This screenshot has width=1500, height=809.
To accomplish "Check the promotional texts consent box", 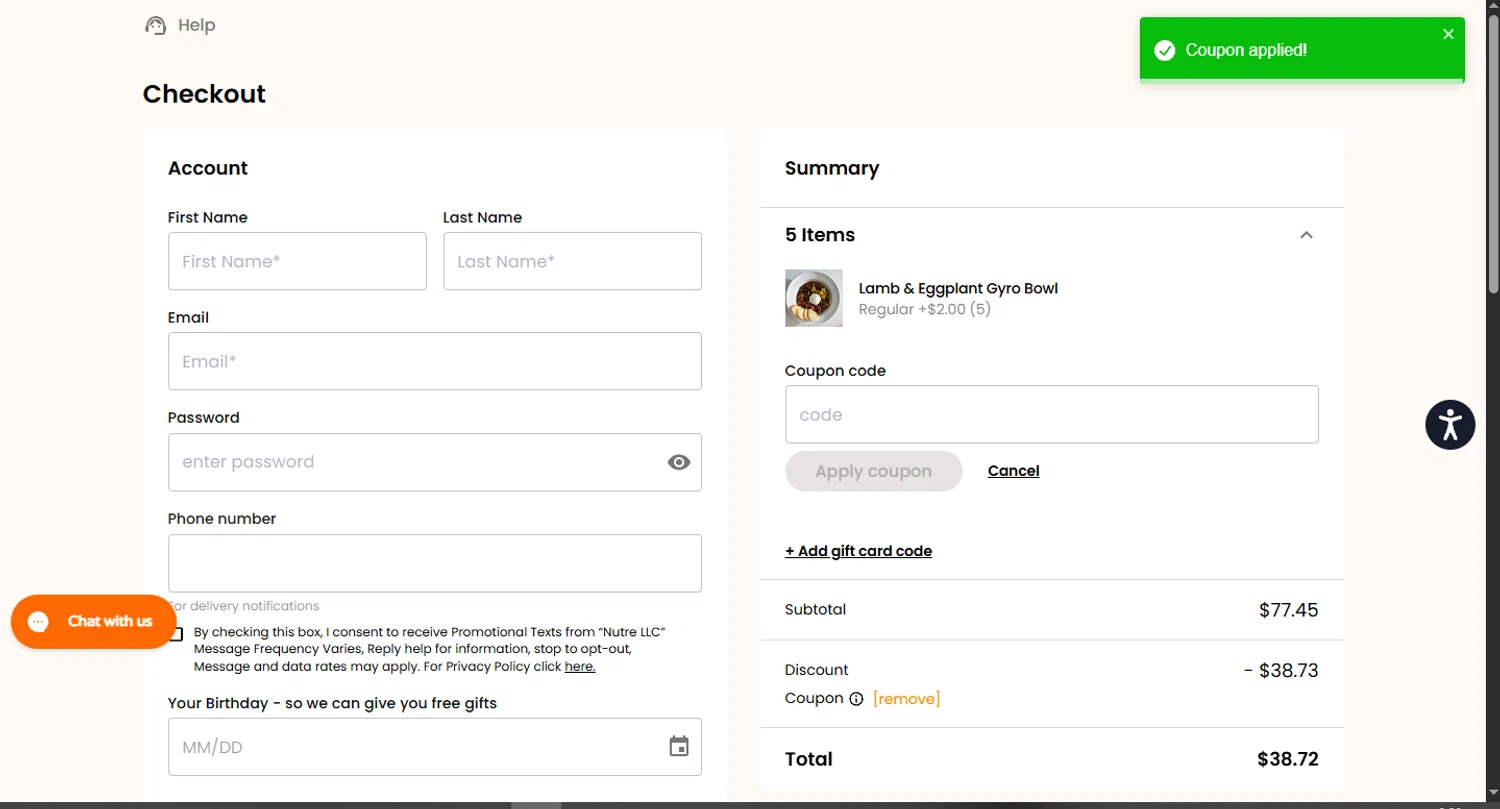I will pos(176,634).
